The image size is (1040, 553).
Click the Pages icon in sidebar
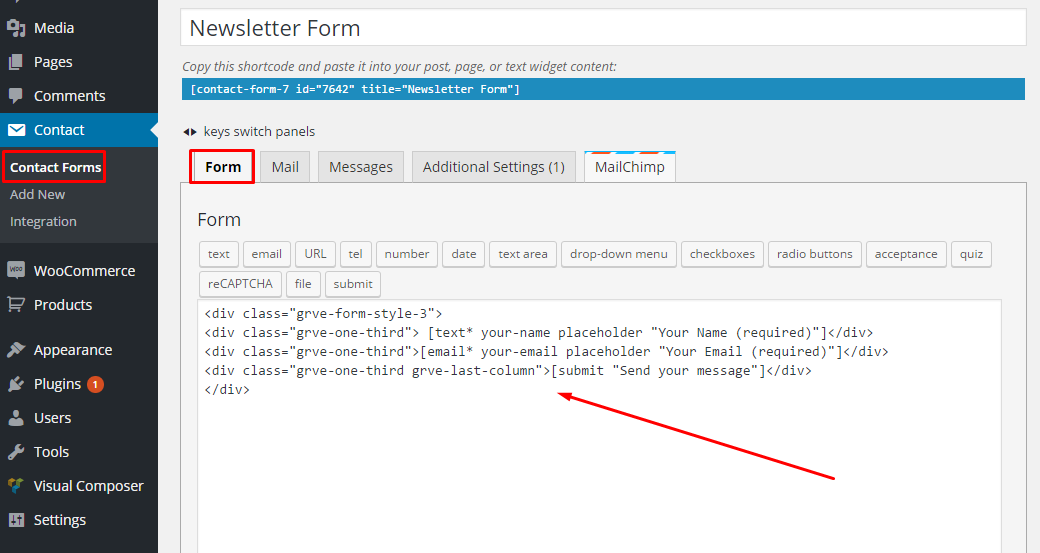16,62
